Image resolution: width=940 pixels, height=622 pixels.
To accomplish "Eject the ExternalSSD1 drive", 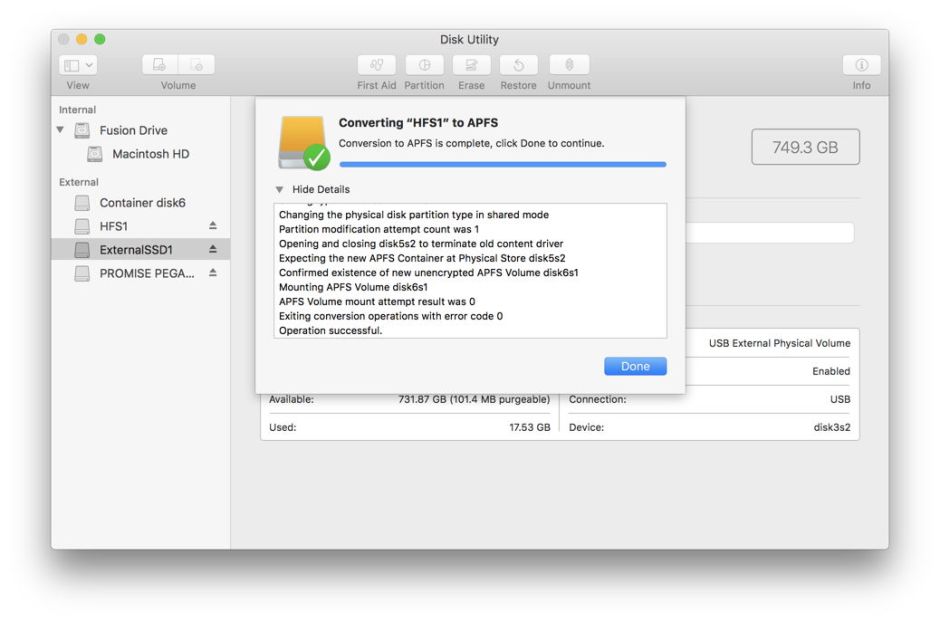I will [211, 249].
